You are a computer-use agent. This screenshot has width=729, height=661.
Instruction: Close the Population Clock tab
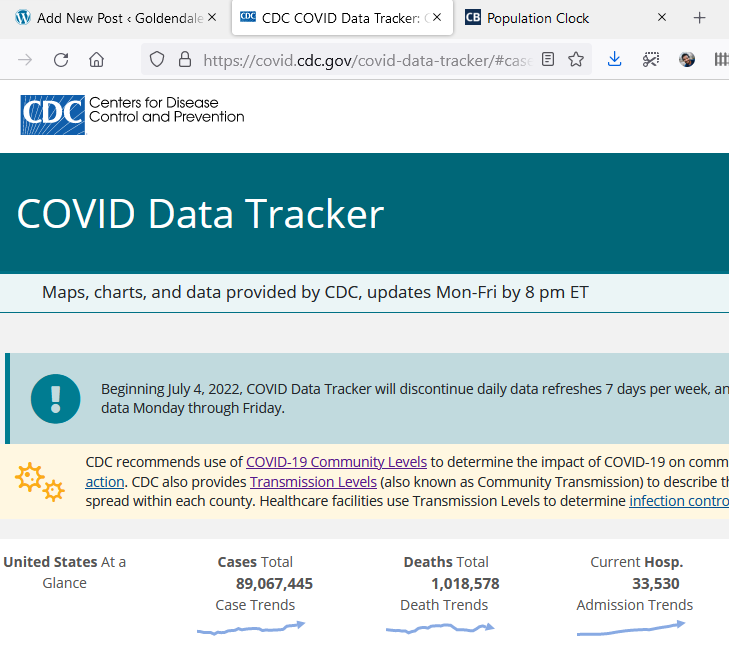662,18
